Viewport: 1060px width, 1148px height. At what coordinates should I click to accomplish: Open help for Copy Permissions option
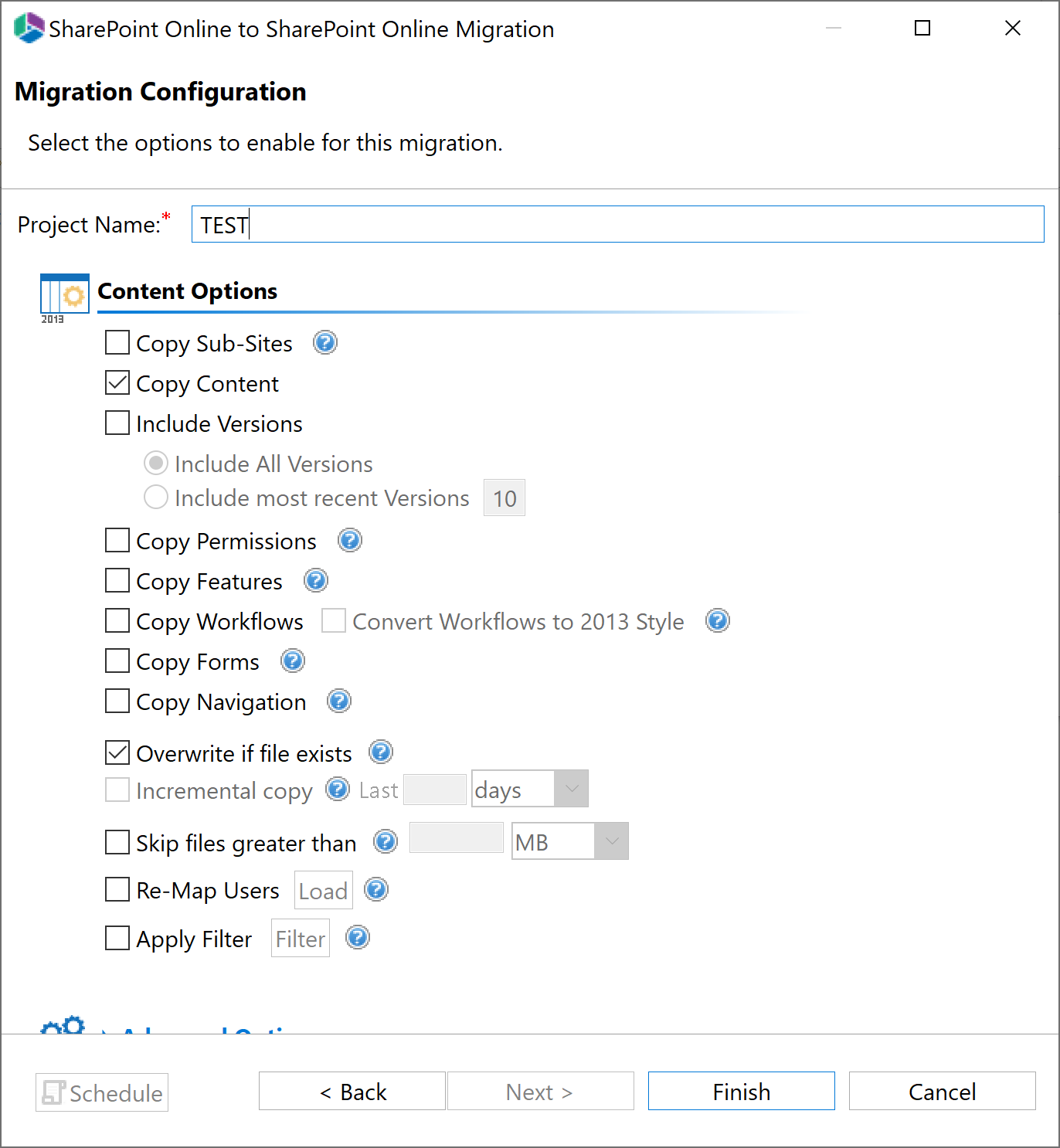(x=349, y=541)
